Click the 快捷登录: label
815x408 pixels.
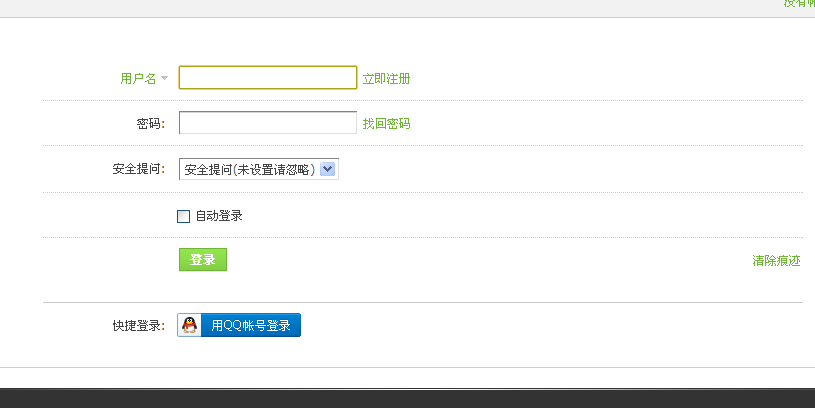tap(139, 326)
